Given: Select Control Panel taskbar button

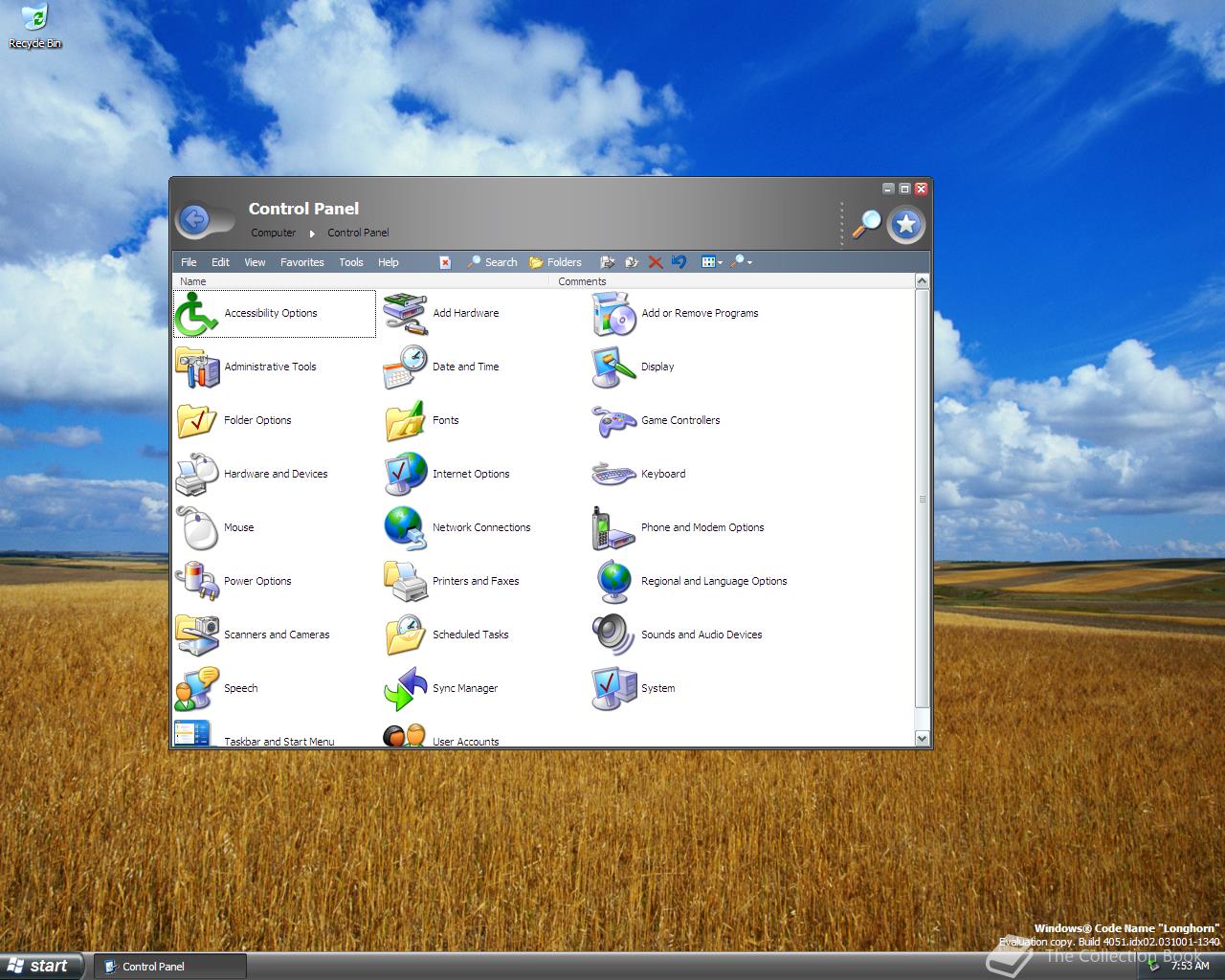Looking at the screenshot, I should (x=170, y=967).
